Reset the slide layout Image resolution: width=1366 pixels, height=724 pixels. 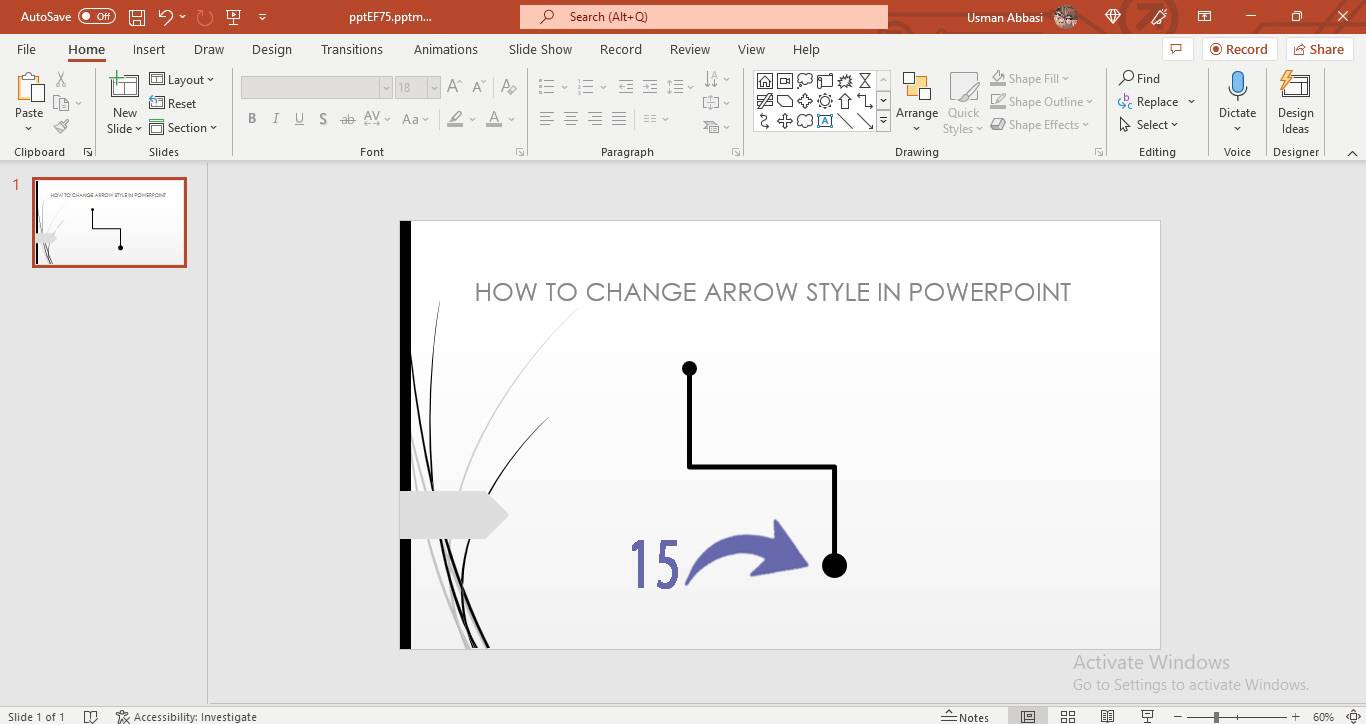[173, 104]
